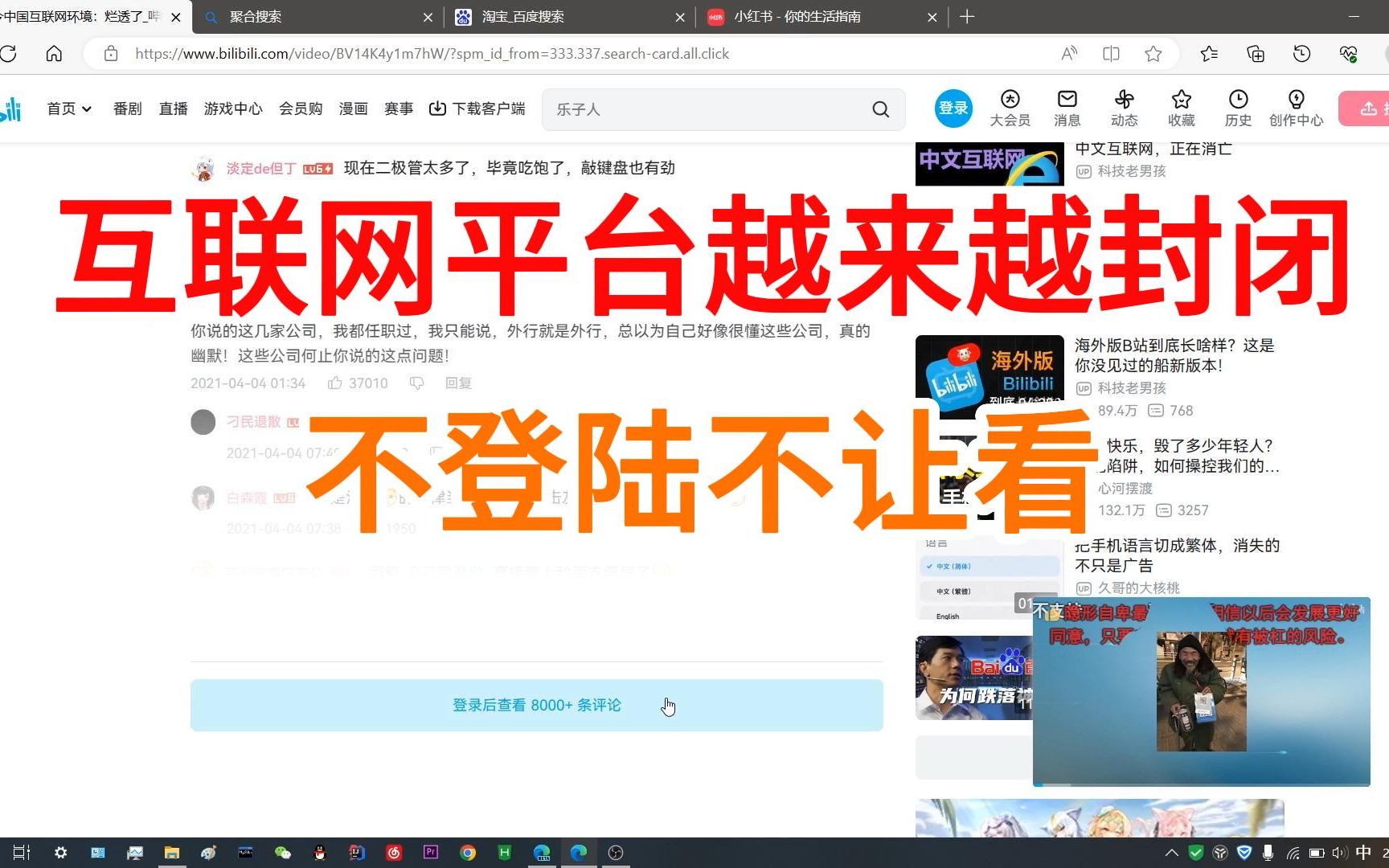Open 会员购 in top navigation
The width and height of the screenshot is (1389, 868).
point(301,108)
